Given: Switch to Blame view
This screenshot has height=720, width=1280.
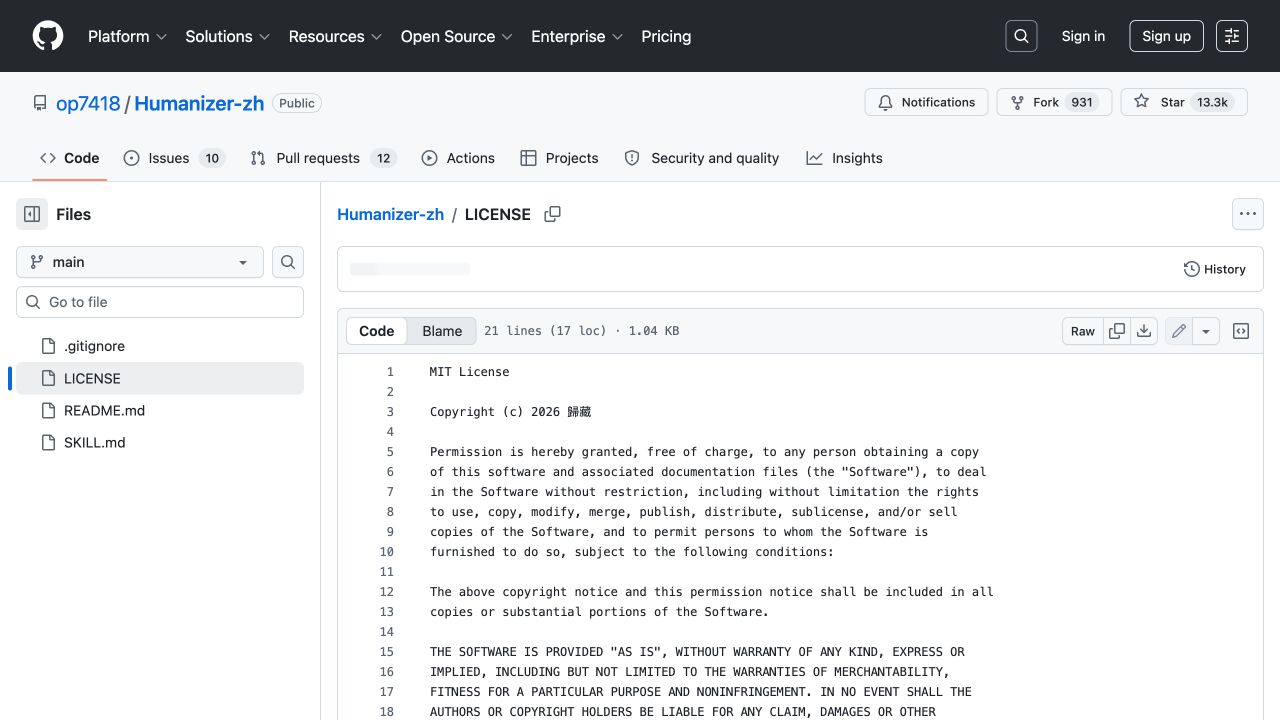Looking at the screenshot, I should point(442,331).
